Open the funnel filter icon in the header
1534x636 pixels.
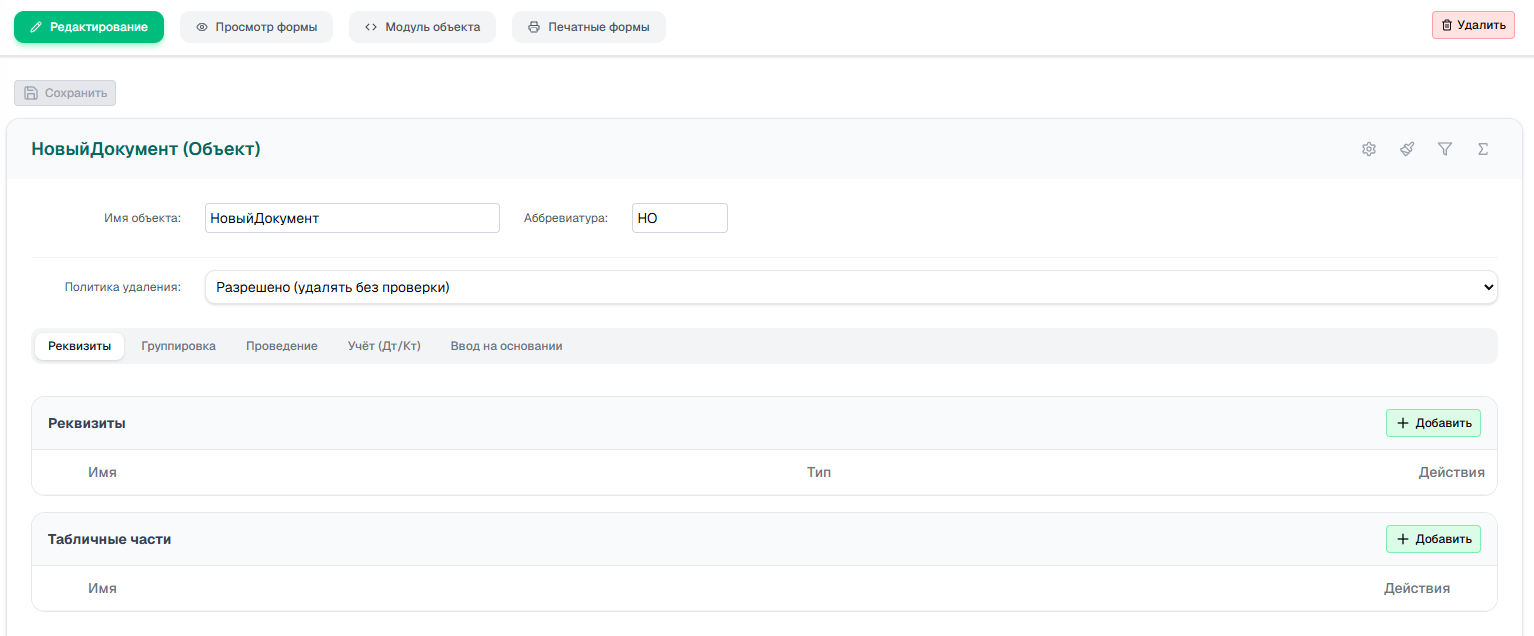(x=1445, y=149)
